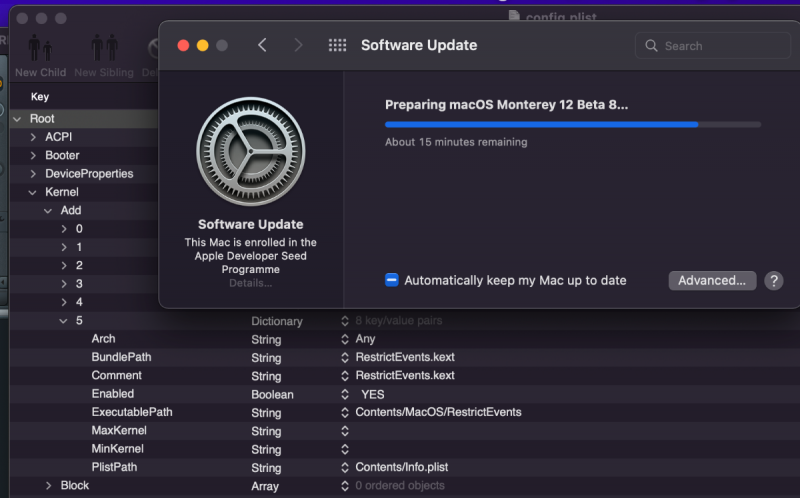Image resolution: width=800 pixels, height=498 pixels.
Task: Click BundlePath value RestrictEvents.kext
Action: pyautogui.click(x=405, y=357)
